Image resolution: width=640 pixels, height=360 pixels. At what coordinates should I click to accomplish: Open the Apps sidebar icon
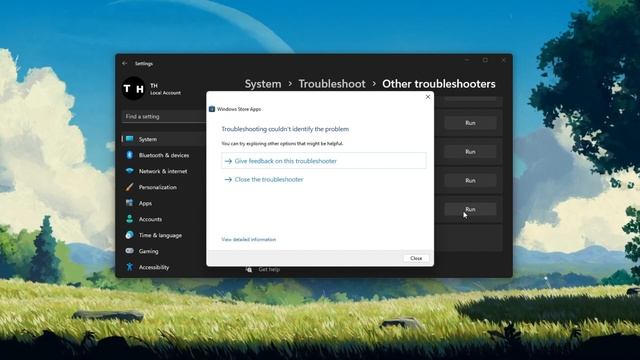[x=129, y=203]
